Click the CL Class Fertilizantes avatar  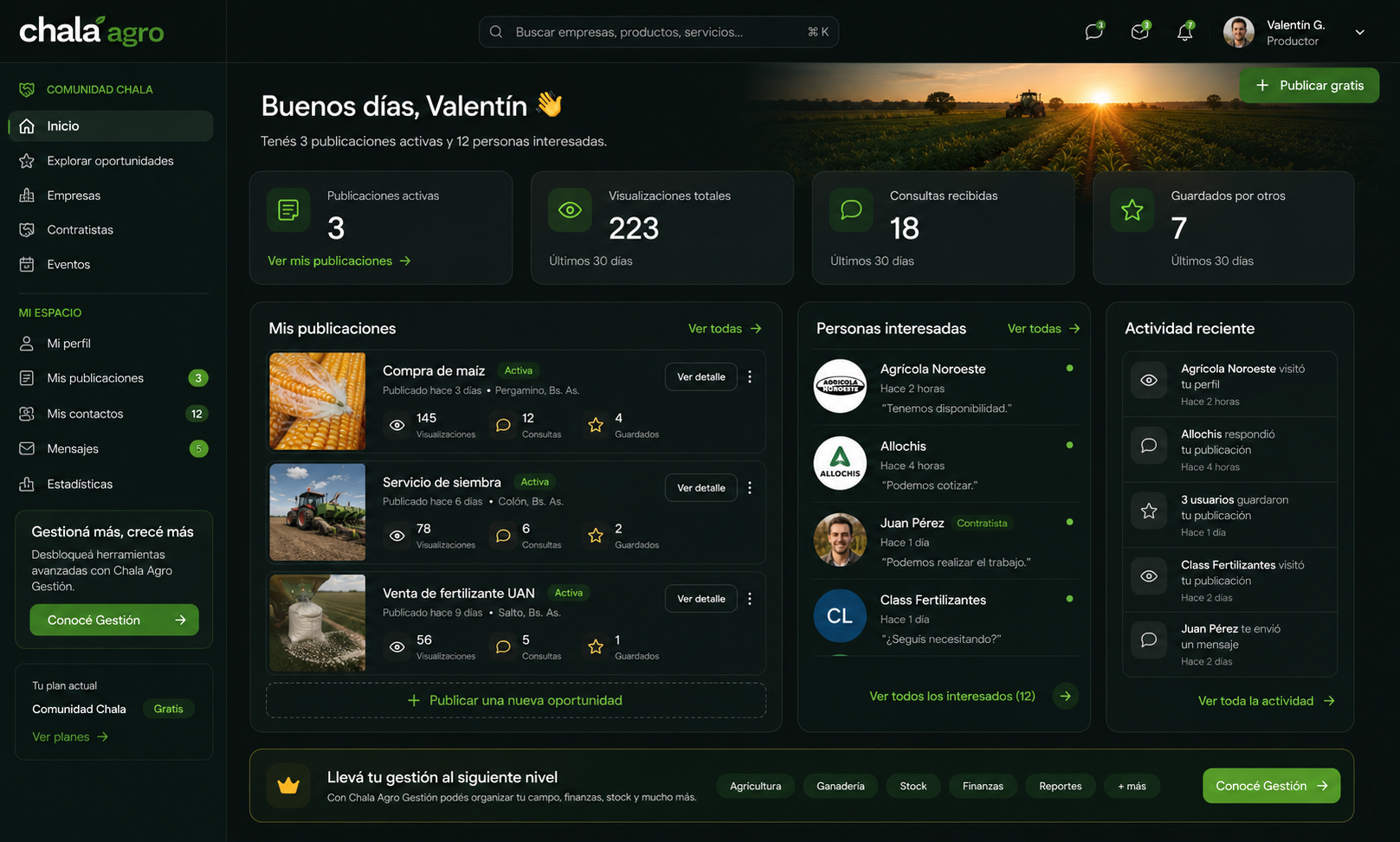pos(840,616)
